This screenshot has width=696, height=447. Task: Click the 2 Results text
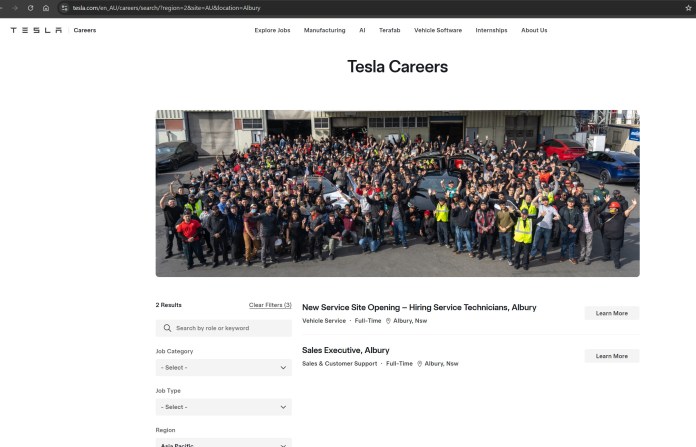[169, 305]
